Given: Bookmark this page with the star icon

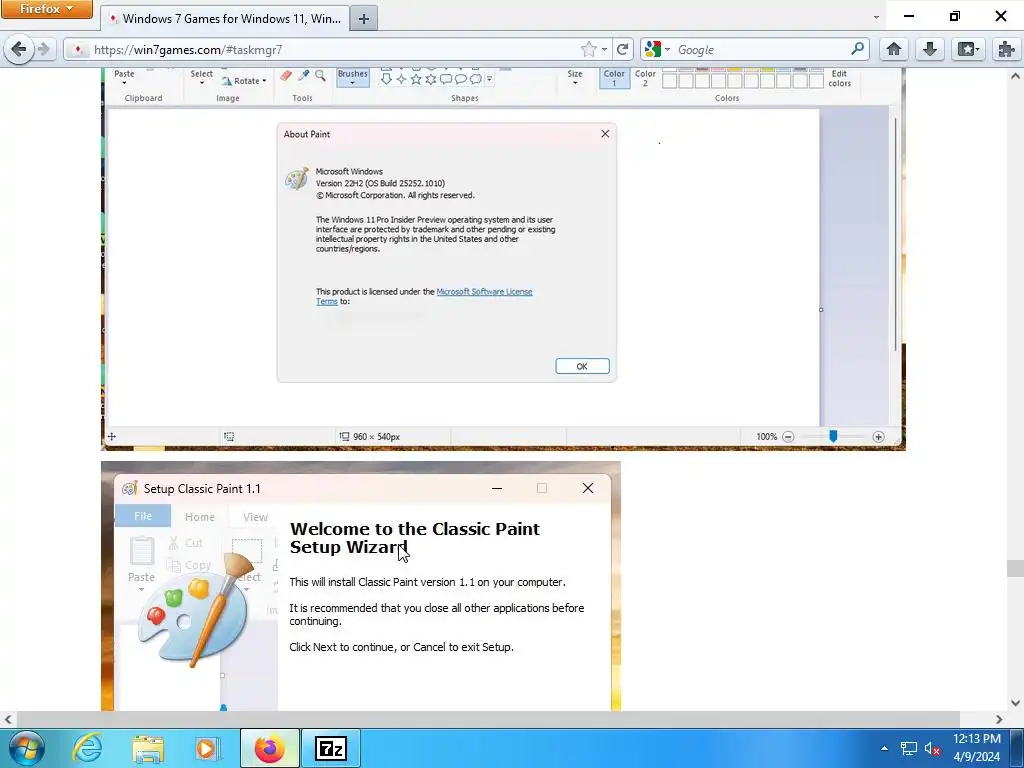Looking at the screenshot, I should click(x=588, y=50).
